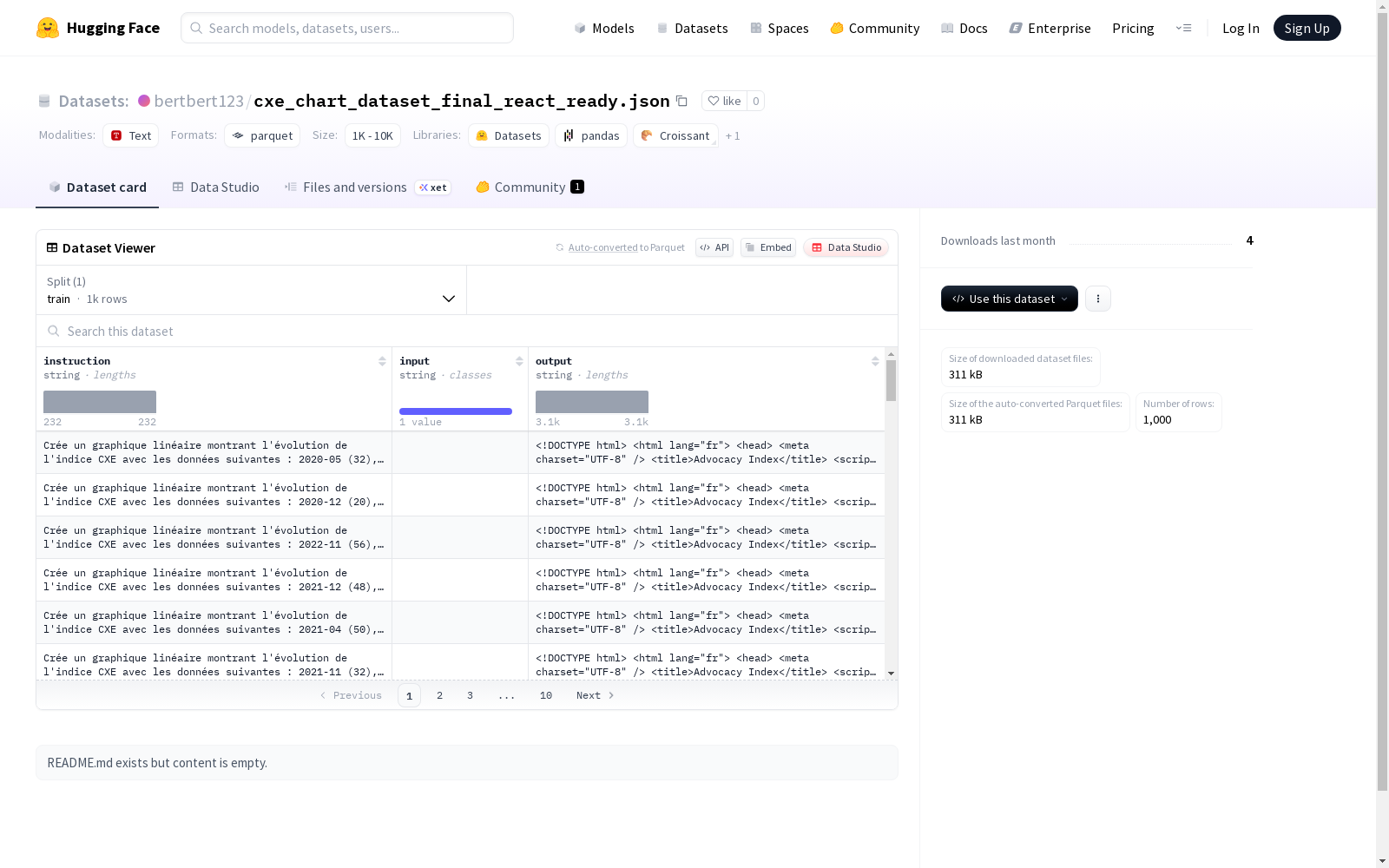The width and height of the screenshot is (1389, 868).
Task: Click table scrollbar down arrow
Action: (x=891, y=674)
